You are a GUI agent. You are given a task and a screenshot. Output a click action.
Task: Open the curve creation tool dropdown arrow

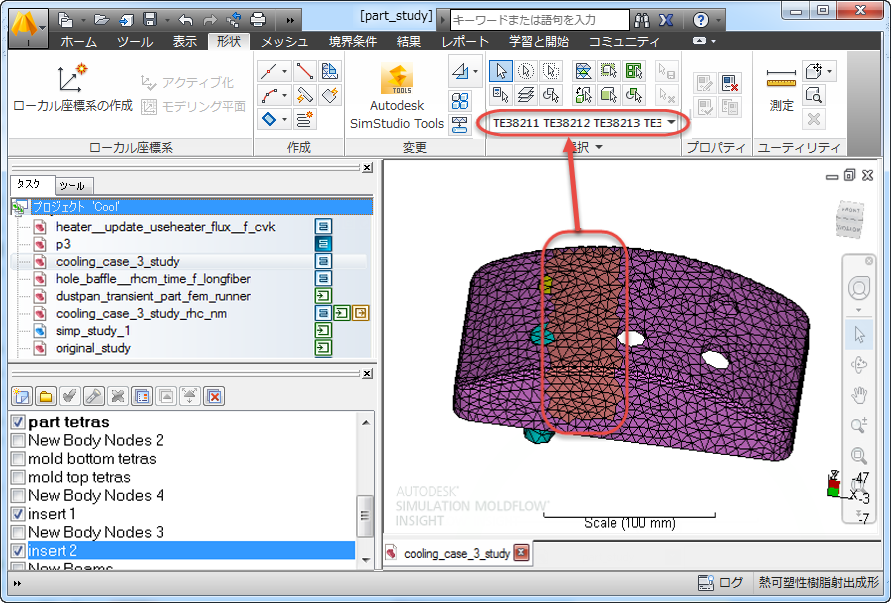click(x=285, y=95)
